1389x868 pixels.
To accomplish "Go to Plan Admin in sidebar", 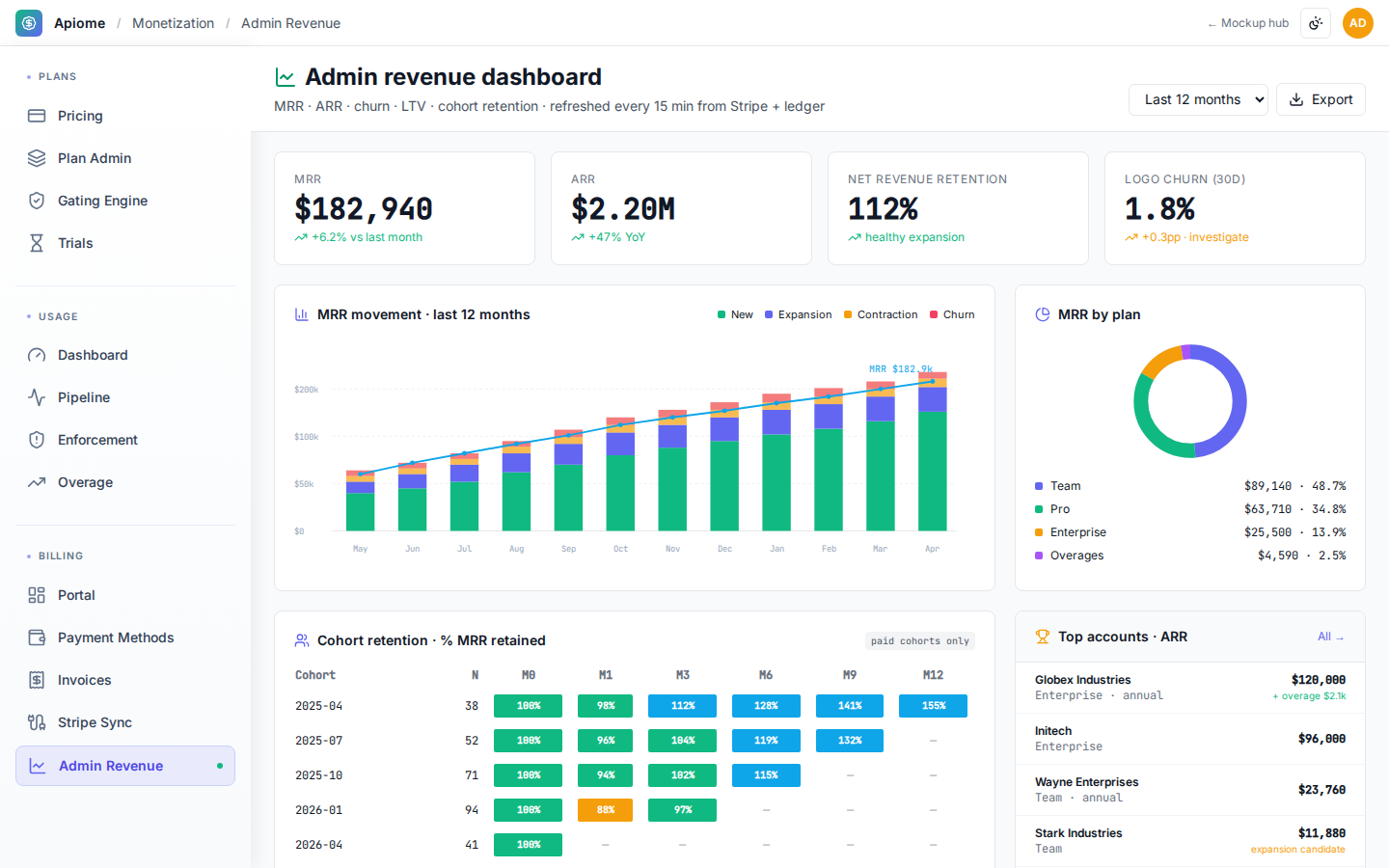I will [125, 158].
